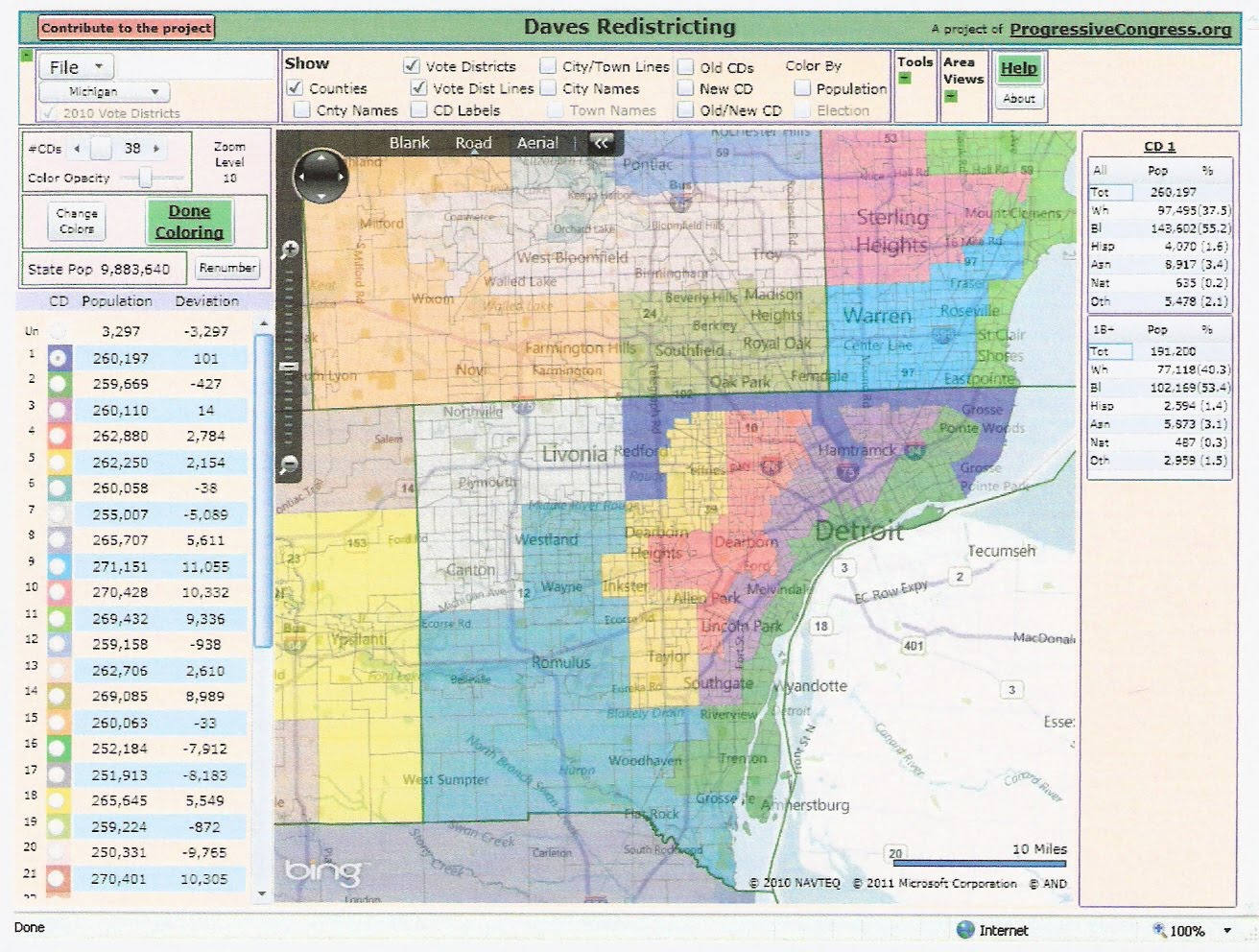Enable the CD Labels checkbox
This screenshot has height=952, width=1259.
click(x=419, y=110)
